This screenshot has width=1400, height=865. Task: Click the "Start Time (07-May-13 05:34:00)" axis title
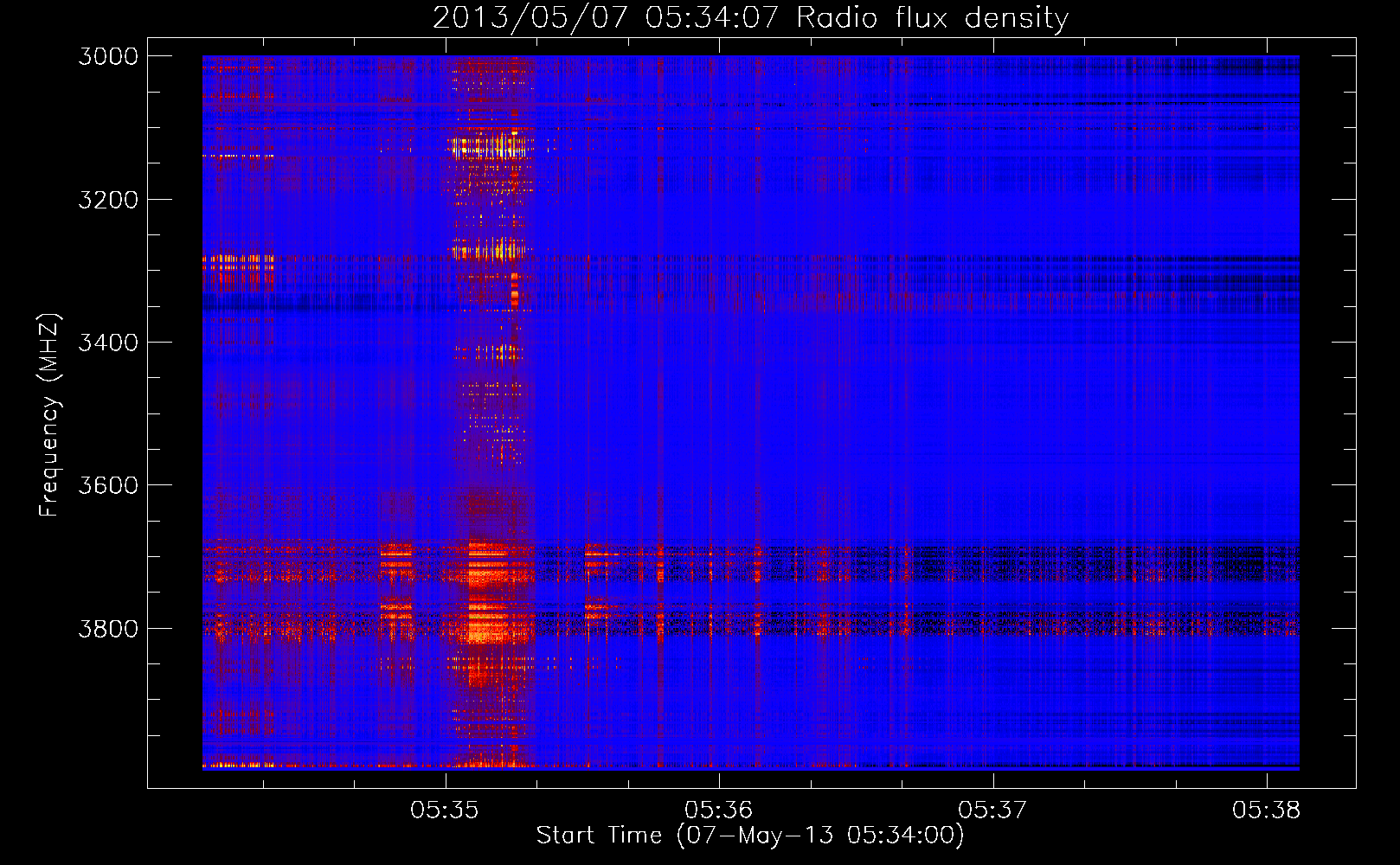[x=750, y=836]
